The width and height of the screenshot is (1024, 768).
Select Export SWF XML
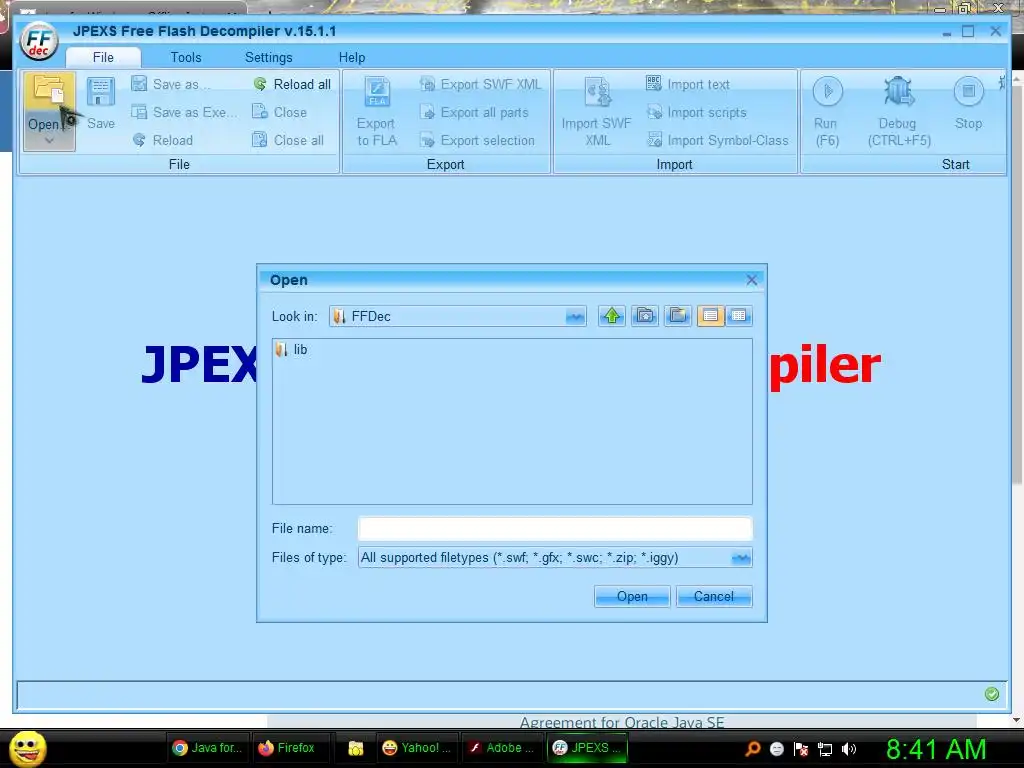481,84
